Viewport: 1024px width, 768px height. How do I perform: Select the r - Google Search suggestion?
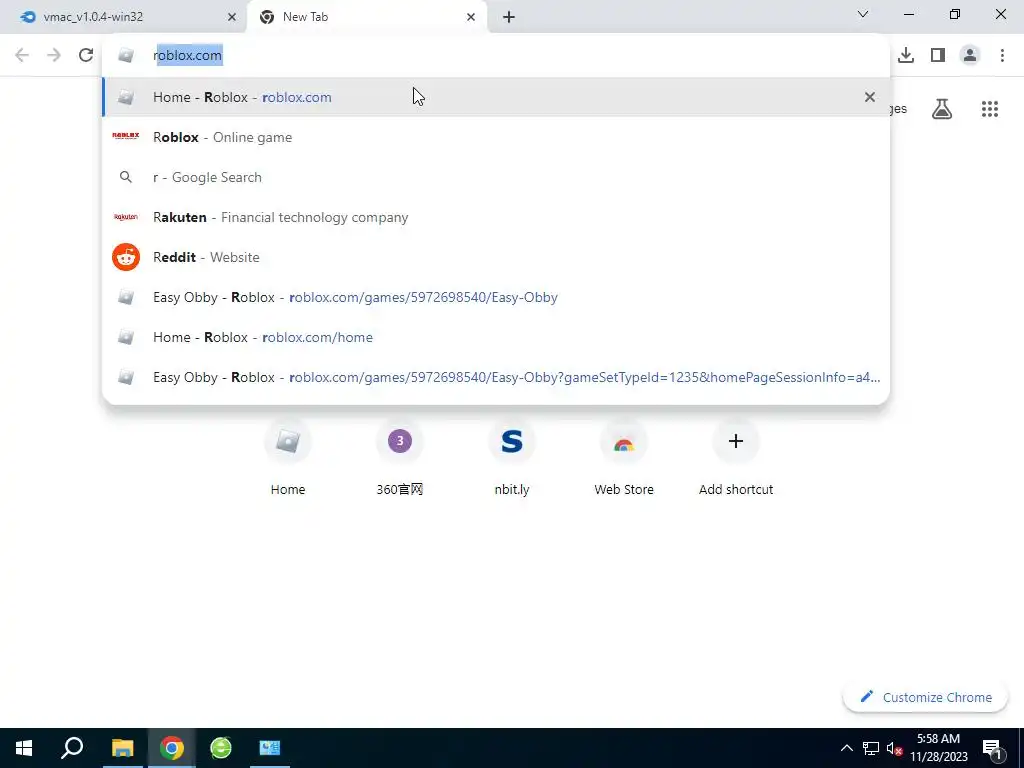[x=496, y=177]
